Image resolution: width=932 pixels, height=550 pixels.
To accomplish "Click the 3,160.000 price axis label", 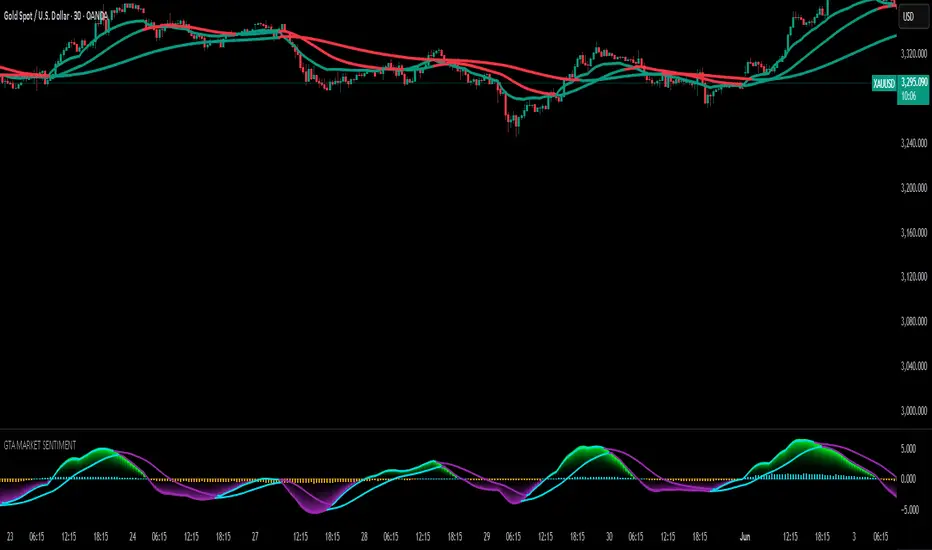I will pos(914,232).
